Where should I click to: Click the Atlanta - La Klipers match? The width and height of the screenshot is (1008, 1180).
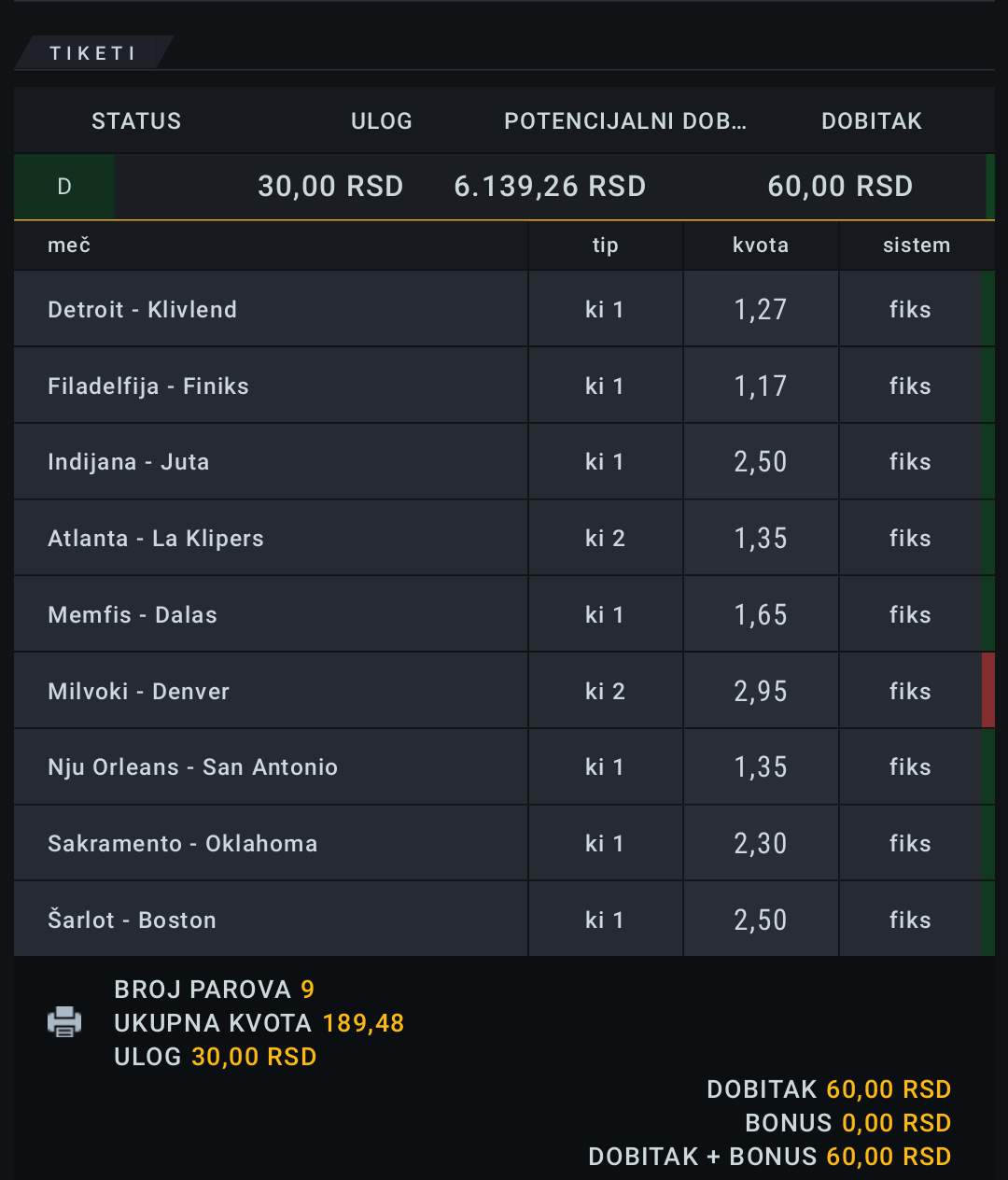156,539
